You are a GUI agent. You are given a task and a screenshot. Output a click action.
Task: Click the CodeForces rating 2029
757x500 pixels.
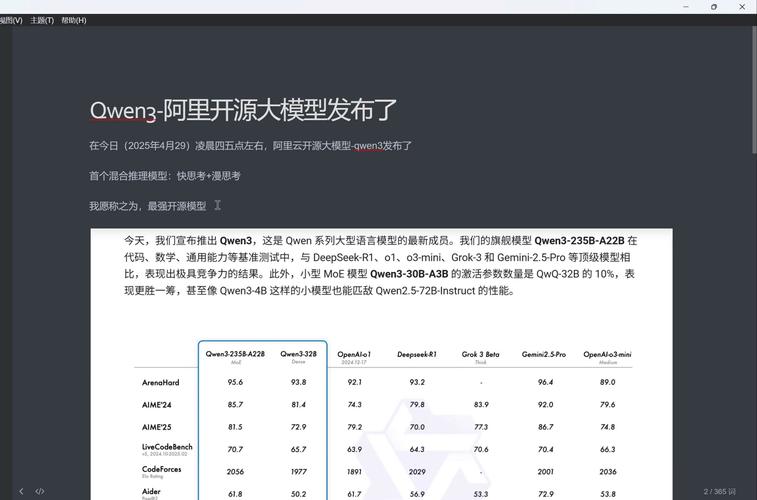pyautogui.click(x=417, y=472)
